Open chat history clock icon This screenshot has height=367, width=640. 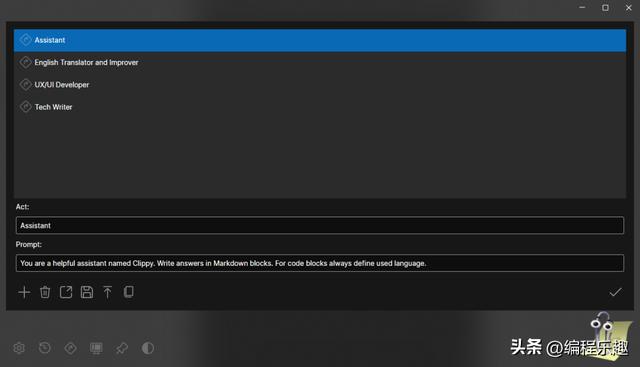click(44, 348)
